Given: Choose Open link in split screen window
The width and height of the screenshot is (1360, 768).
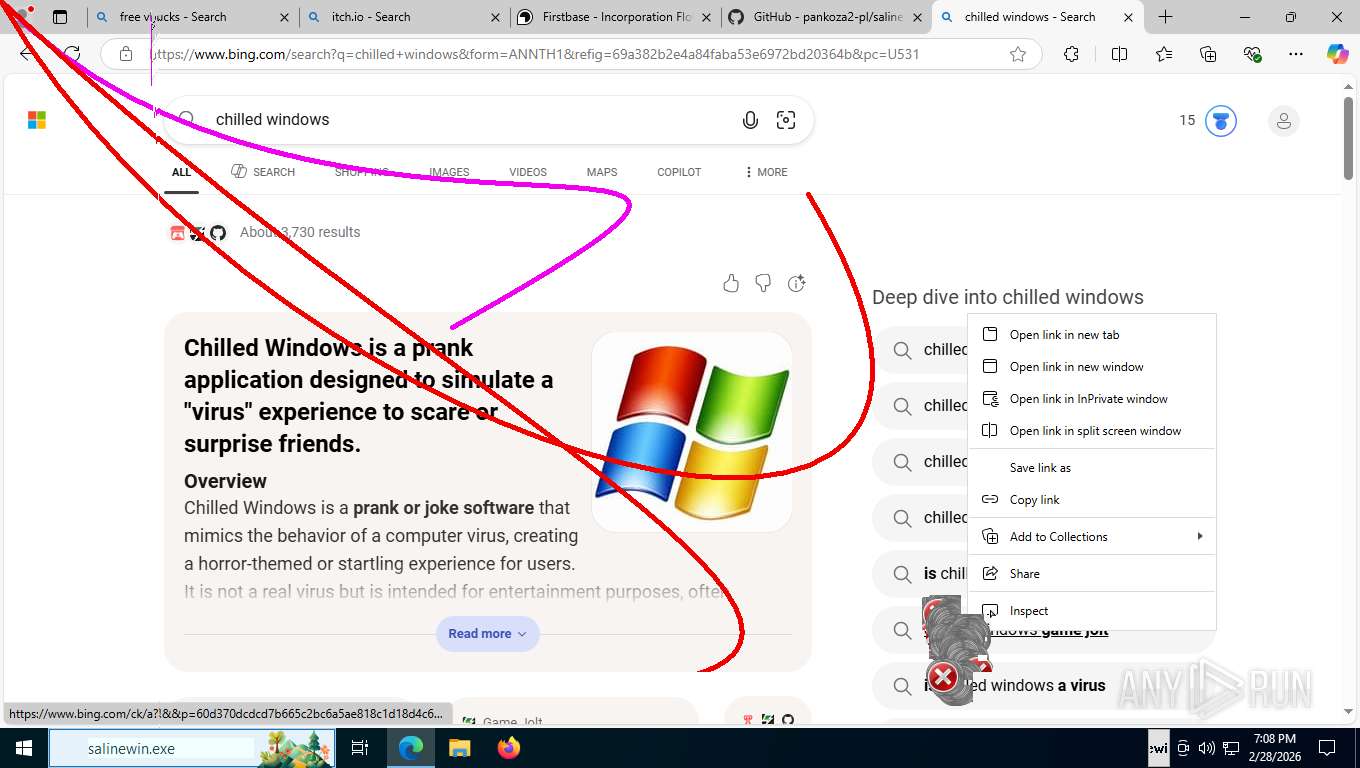Looking at the screenshot, I should coord(1092,431).
